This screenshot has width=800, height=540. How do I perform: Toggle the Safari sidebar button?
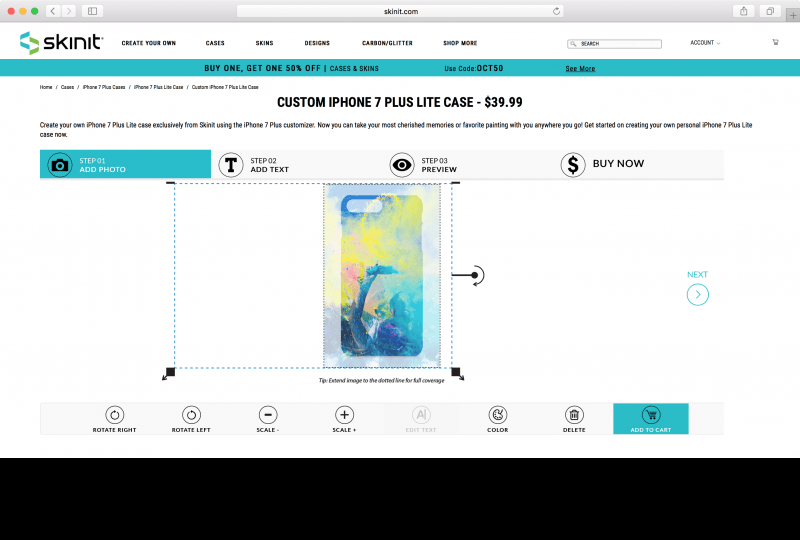92,11
